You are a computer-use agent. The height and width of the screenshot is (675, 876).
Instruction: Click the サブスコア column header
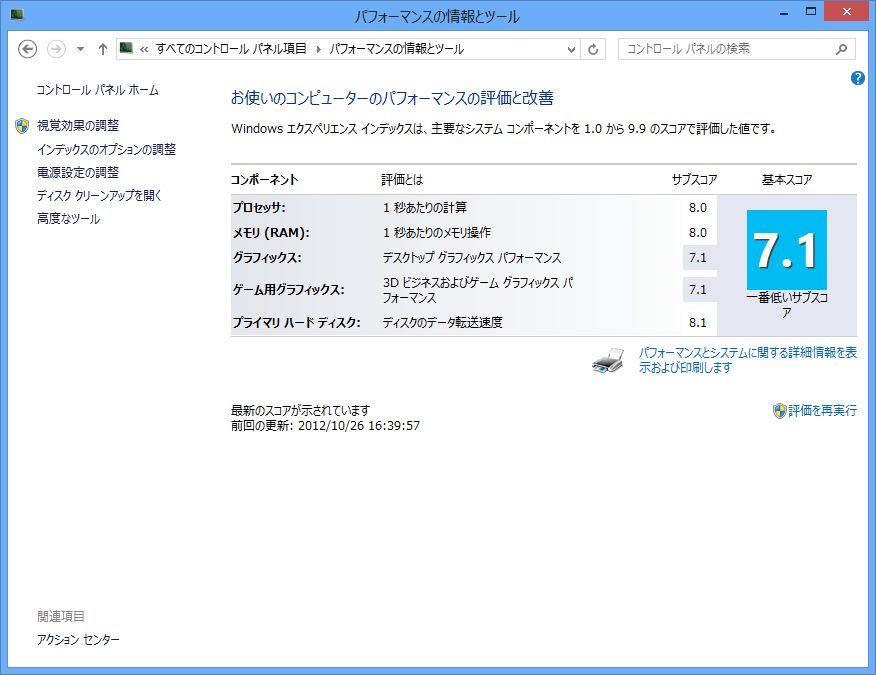click(x=694, y=180)
